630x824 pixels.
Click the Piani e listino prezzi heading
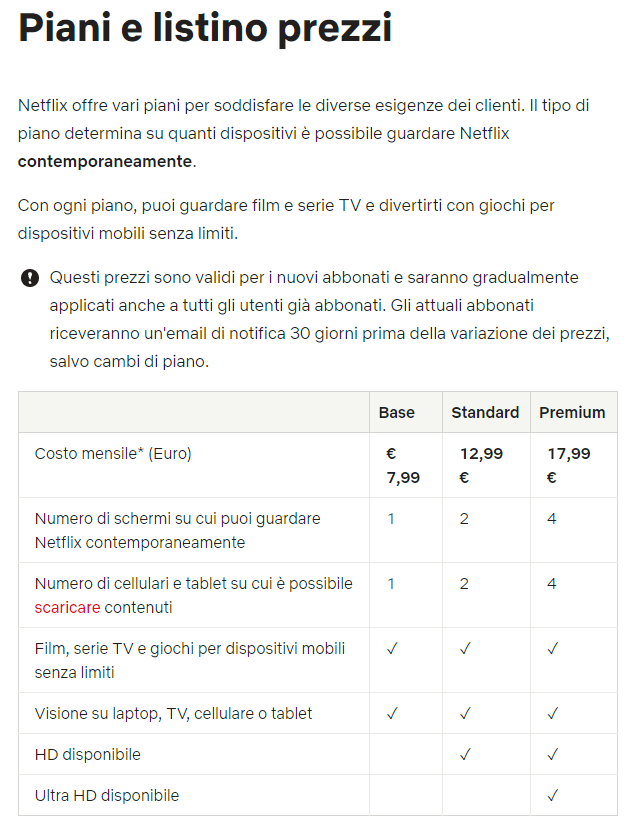pyautogui.click(x=205, y=29)
